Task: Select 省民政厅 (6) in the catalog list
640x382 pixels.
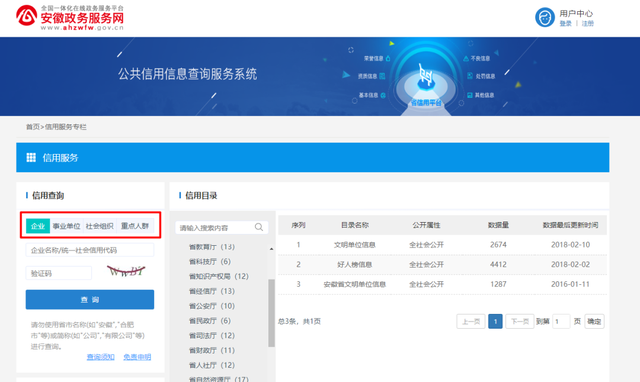Action: (210, 321)
